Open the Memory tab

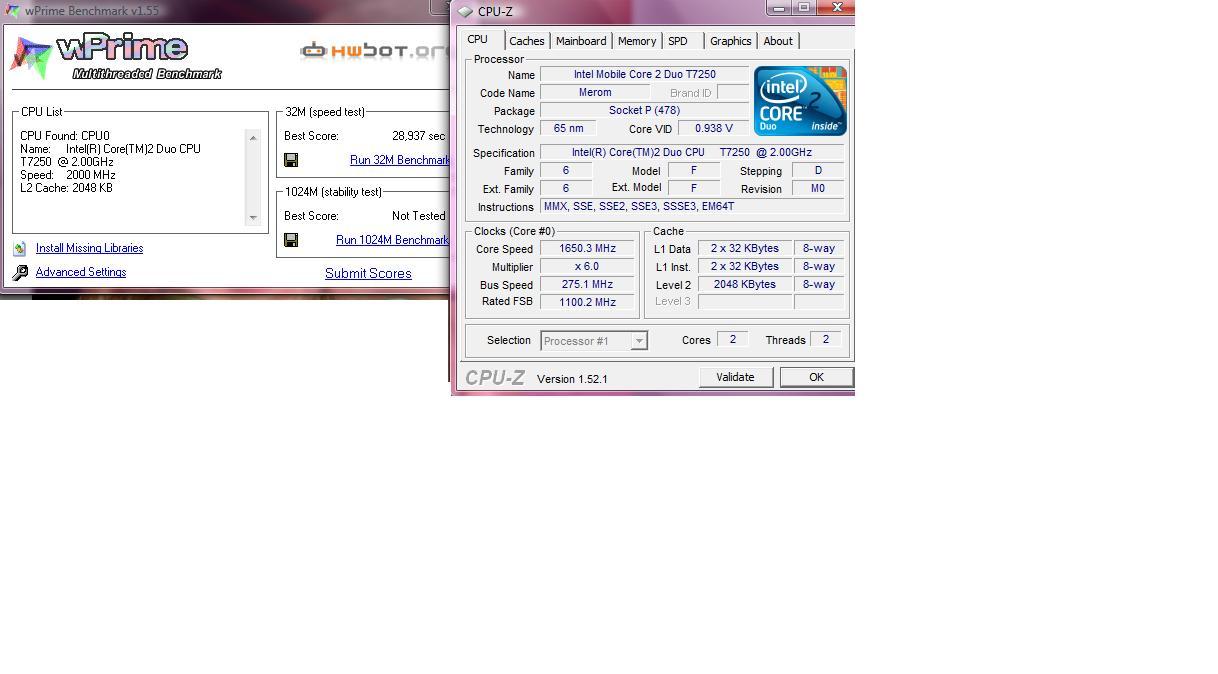(x=637, y=41)
